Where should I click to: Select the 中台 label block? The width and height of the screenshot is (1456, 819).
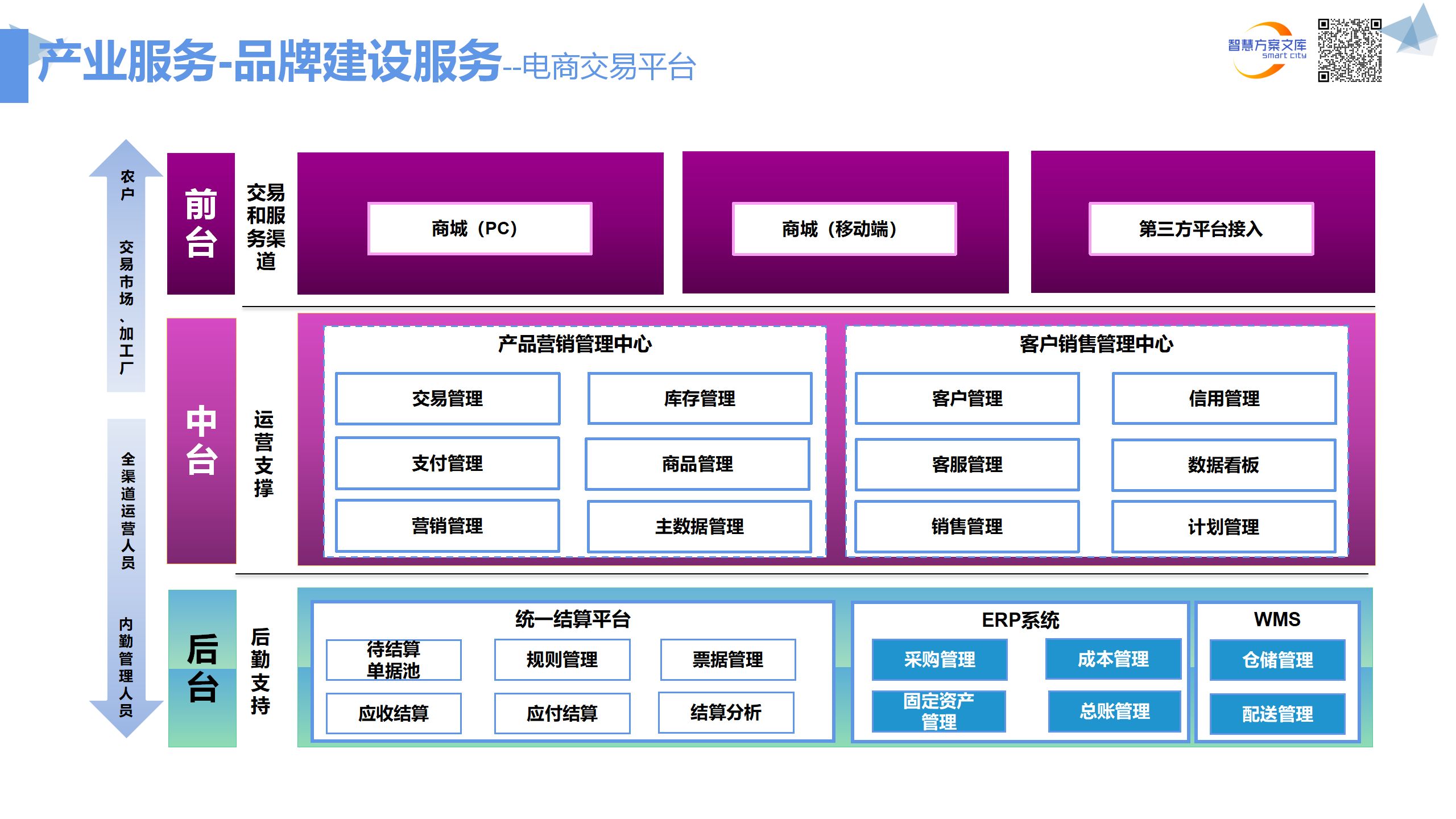tap(201, 441)
